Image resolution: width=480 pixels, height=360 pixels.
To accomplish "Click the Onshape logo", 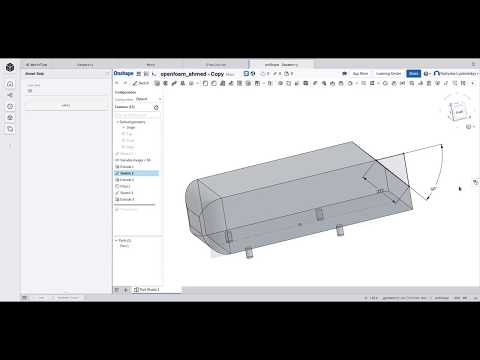I will (x=123, y=73).
